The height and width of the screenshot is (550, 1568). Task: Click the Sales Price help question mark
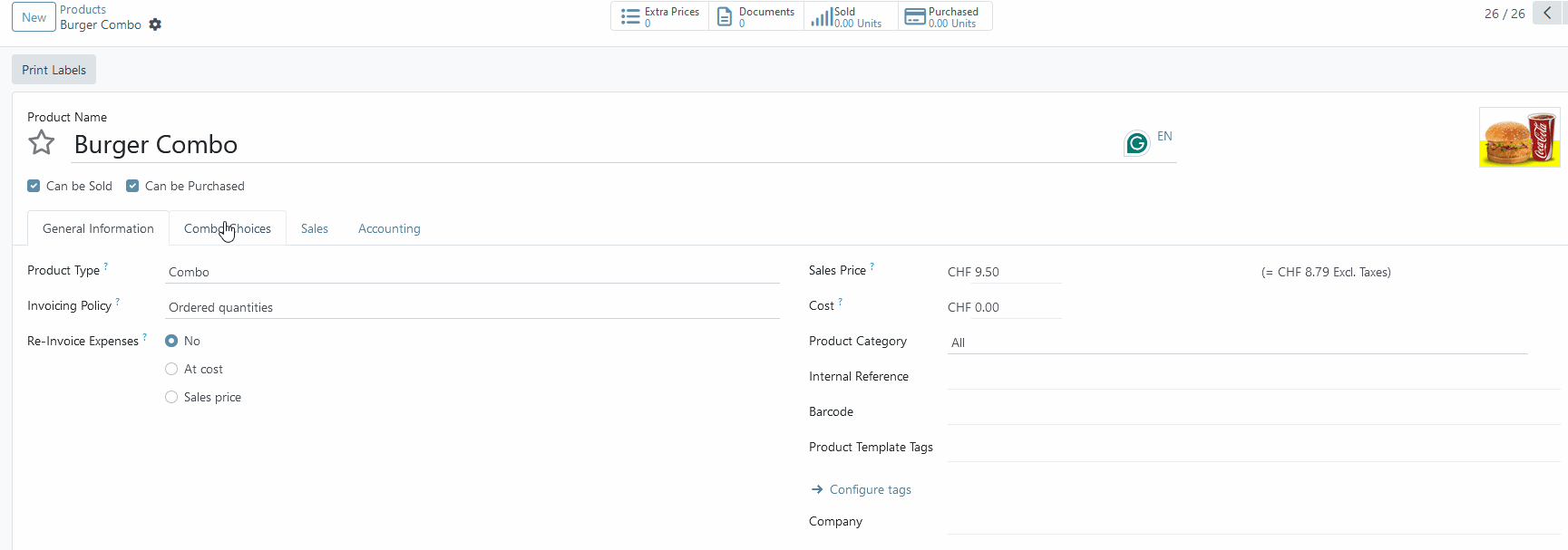872,266
